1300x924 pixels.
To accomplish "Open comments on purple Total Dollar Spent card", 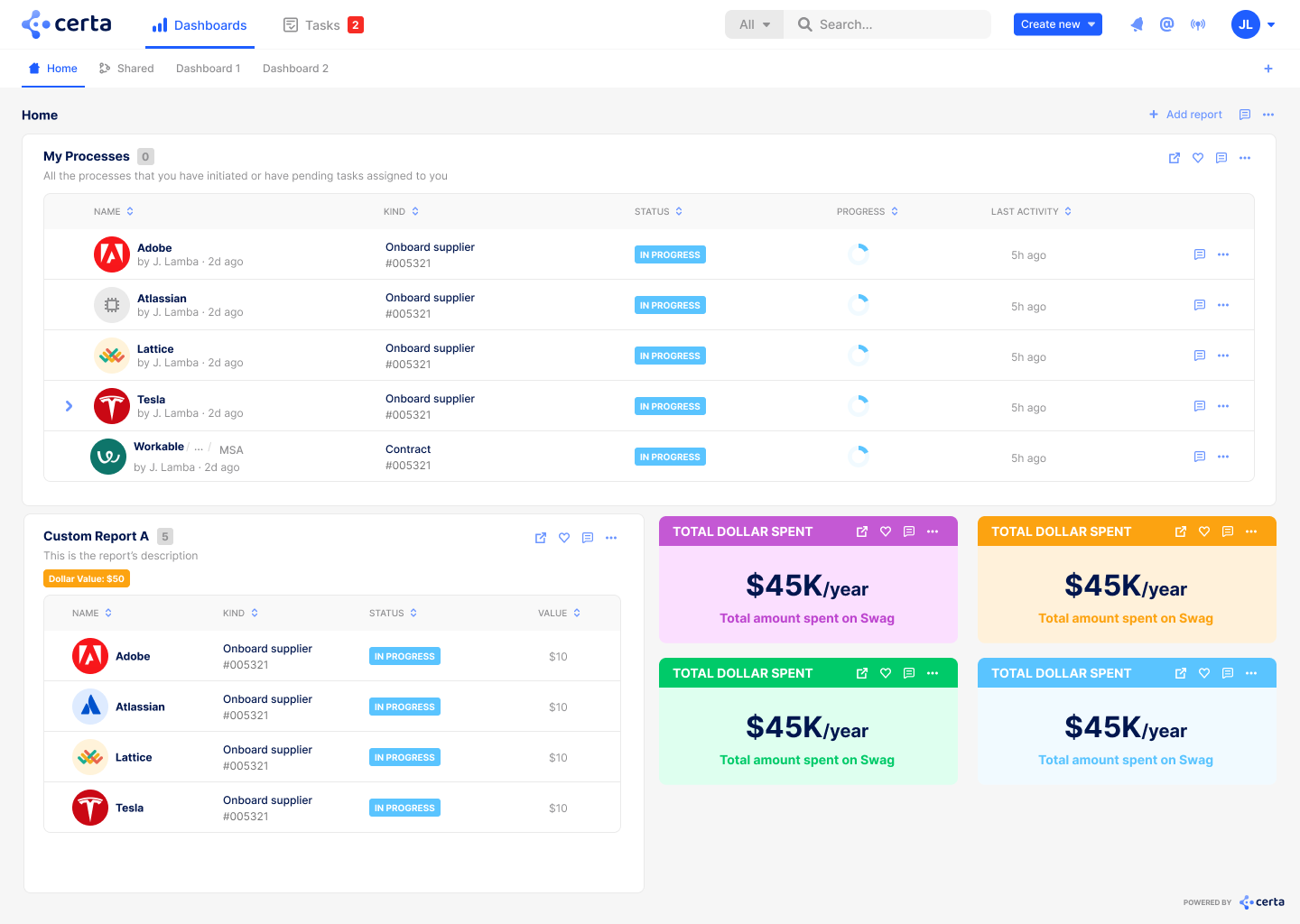I will [x=909, y=531].
